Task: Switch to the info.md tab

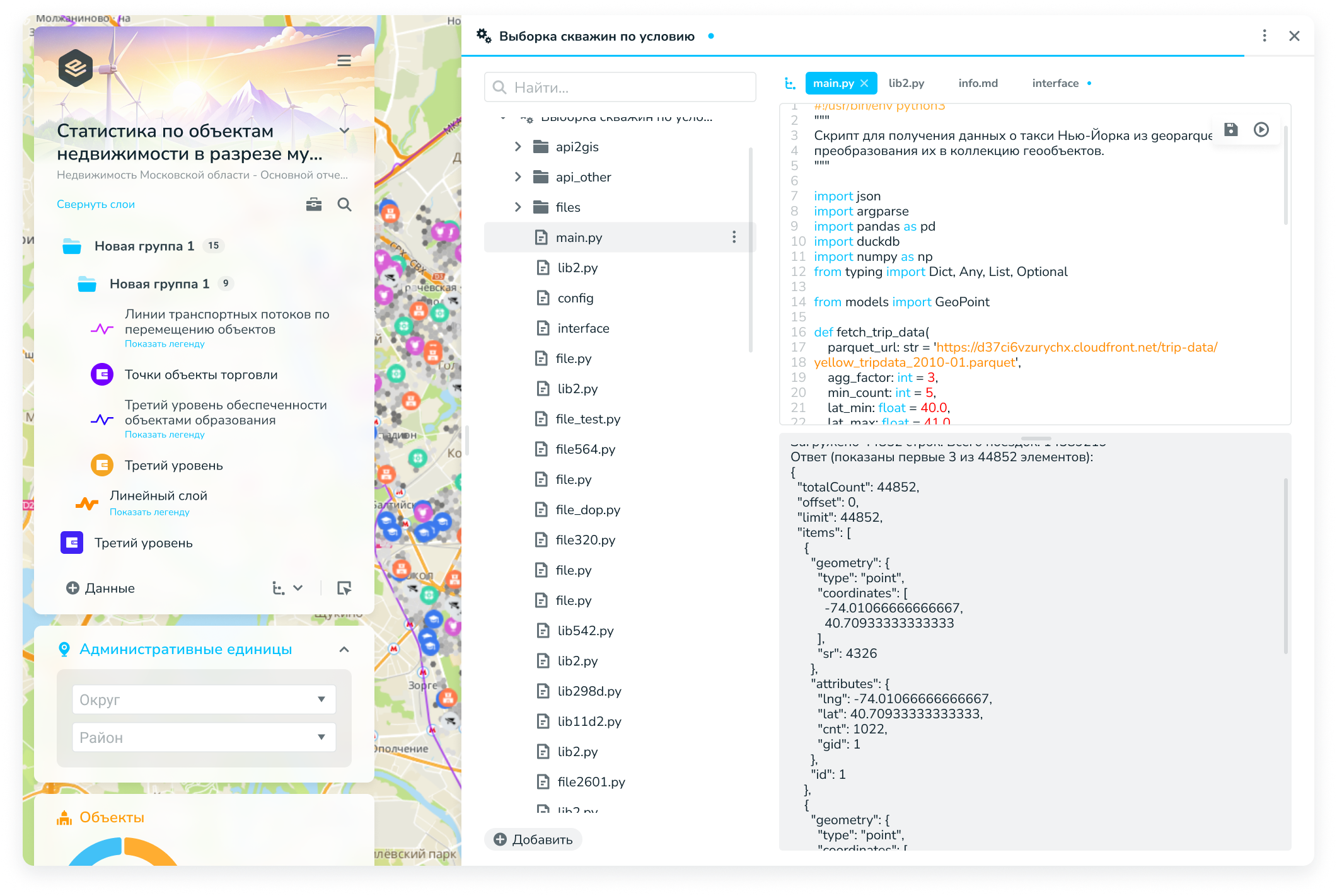Action: pyautogui.click(x=978, y=83)
